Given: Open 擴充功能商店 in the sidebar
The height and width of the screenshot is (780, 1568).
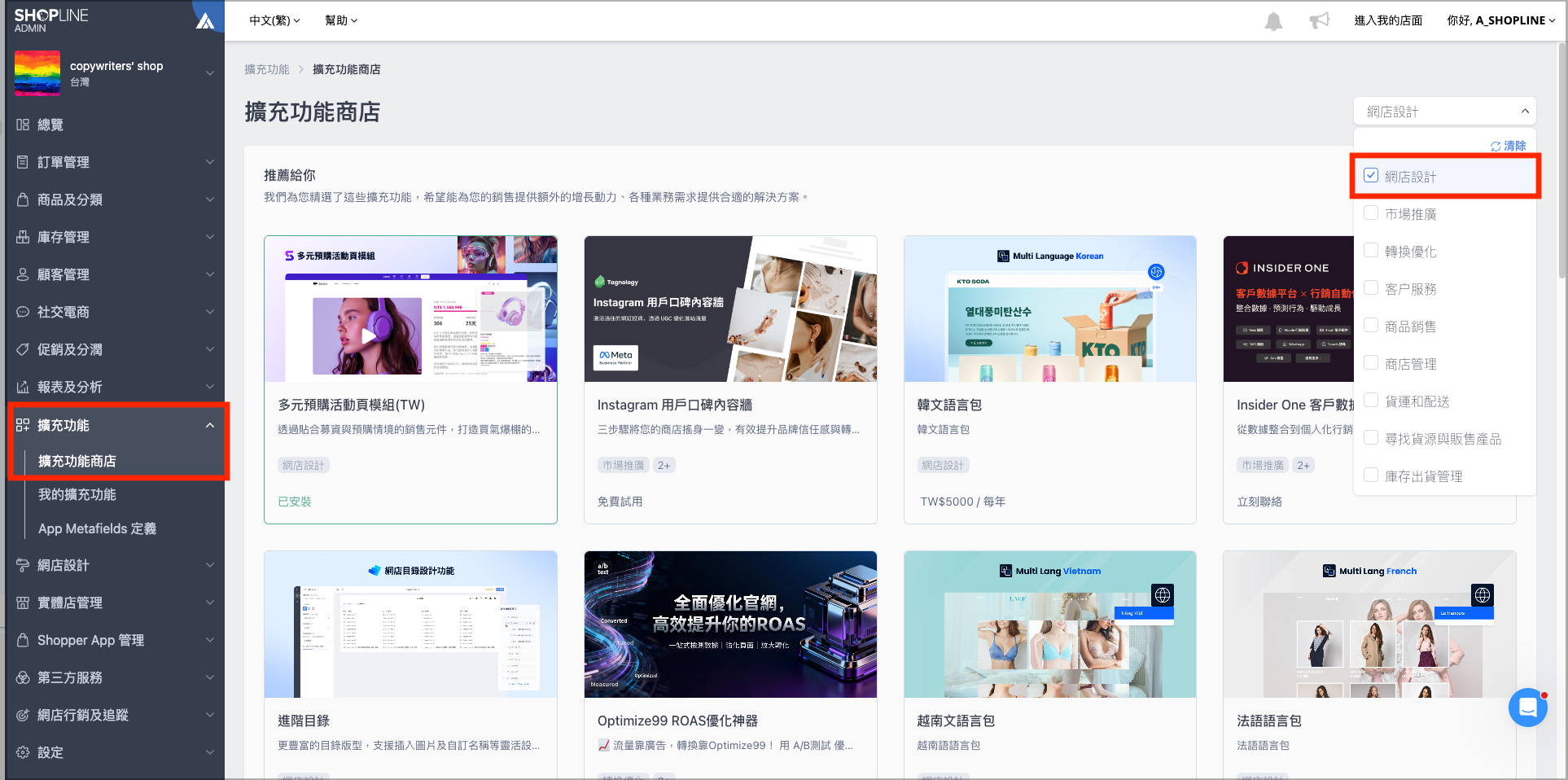Looking at the screenshot, I should pyautogui.click(x=77, y=462).
